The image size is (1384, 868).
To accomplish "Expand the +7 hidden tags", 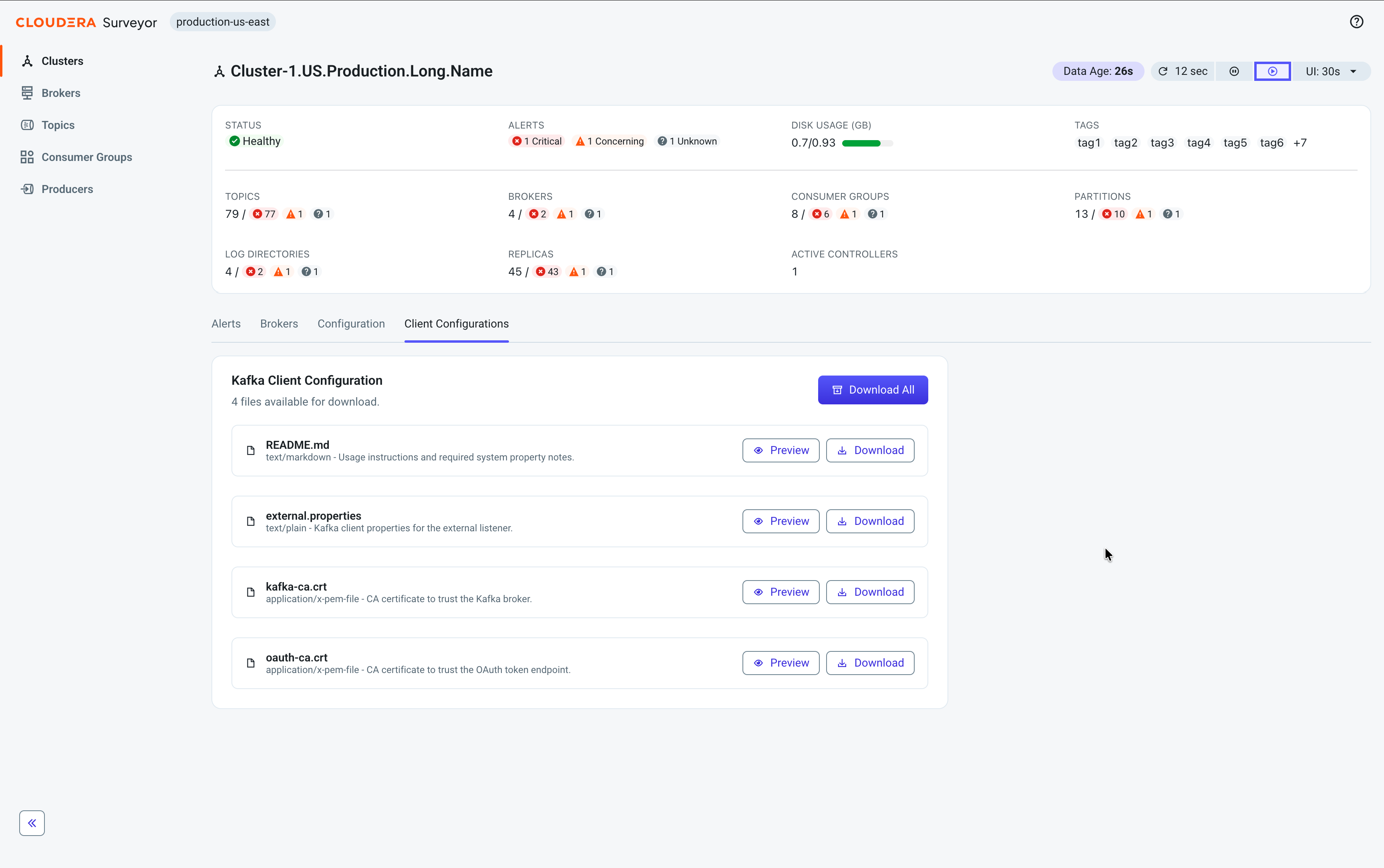I will 1300,143.
